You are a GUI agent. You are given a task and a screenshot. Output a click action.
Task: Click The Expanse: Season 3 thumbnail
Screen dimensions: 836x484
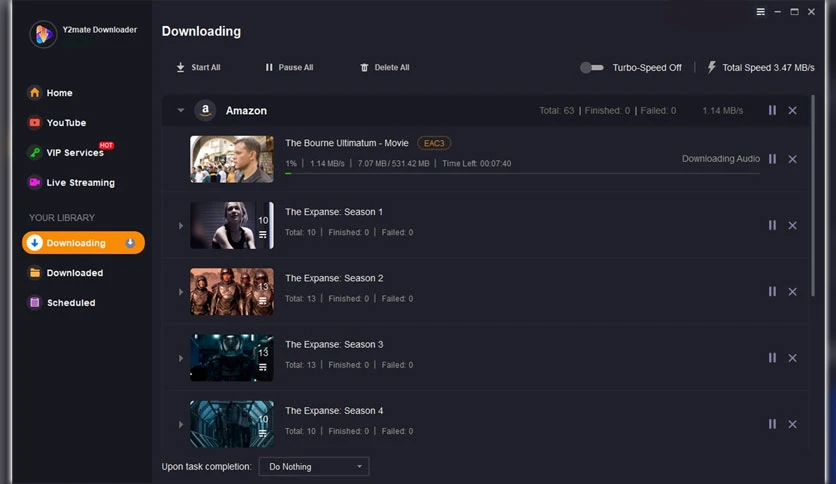(232, 358)
